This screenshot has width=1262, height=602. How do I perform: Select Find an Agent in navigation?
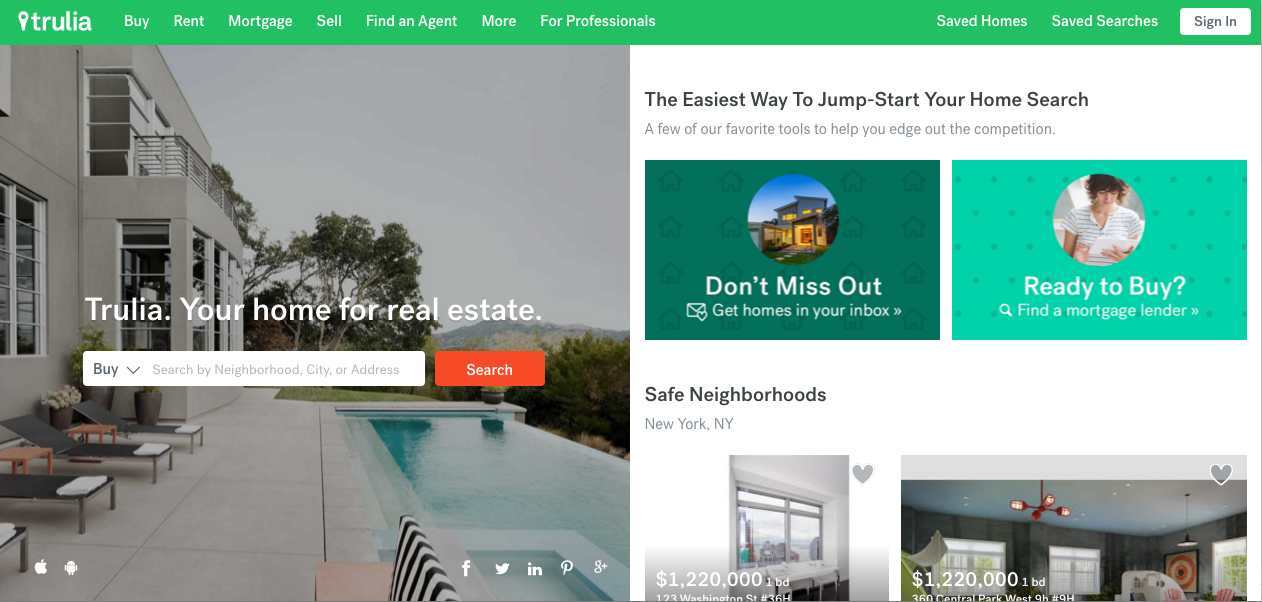tap(411, 21)
